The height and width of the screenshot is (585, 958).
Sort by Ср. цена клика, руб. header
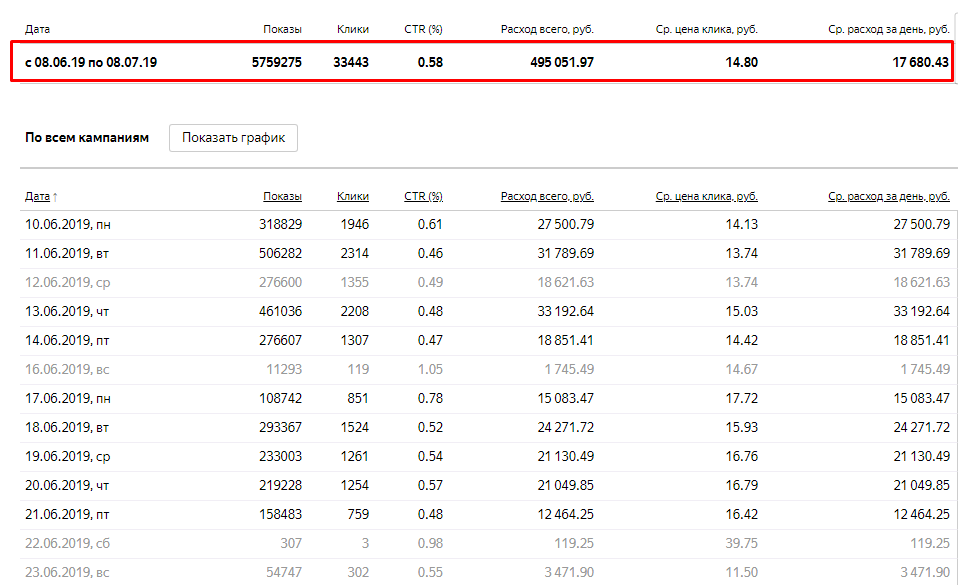(x=706, y=196)
